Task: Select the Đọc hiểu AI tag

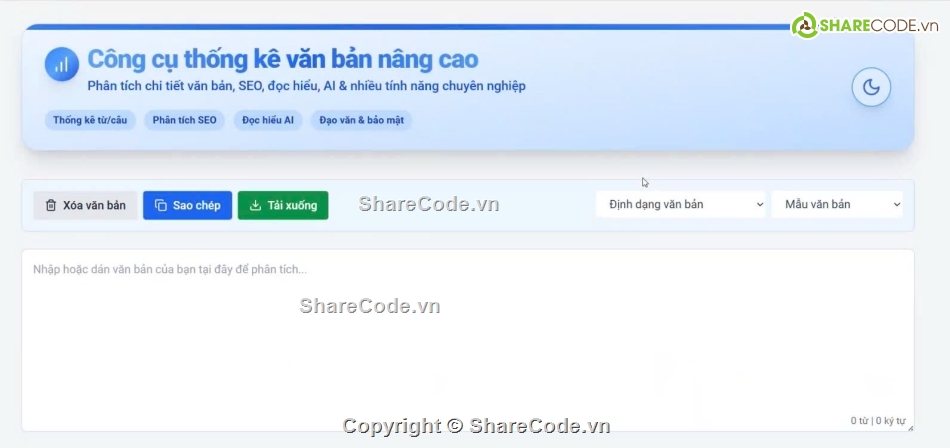Action: (268, 120)
